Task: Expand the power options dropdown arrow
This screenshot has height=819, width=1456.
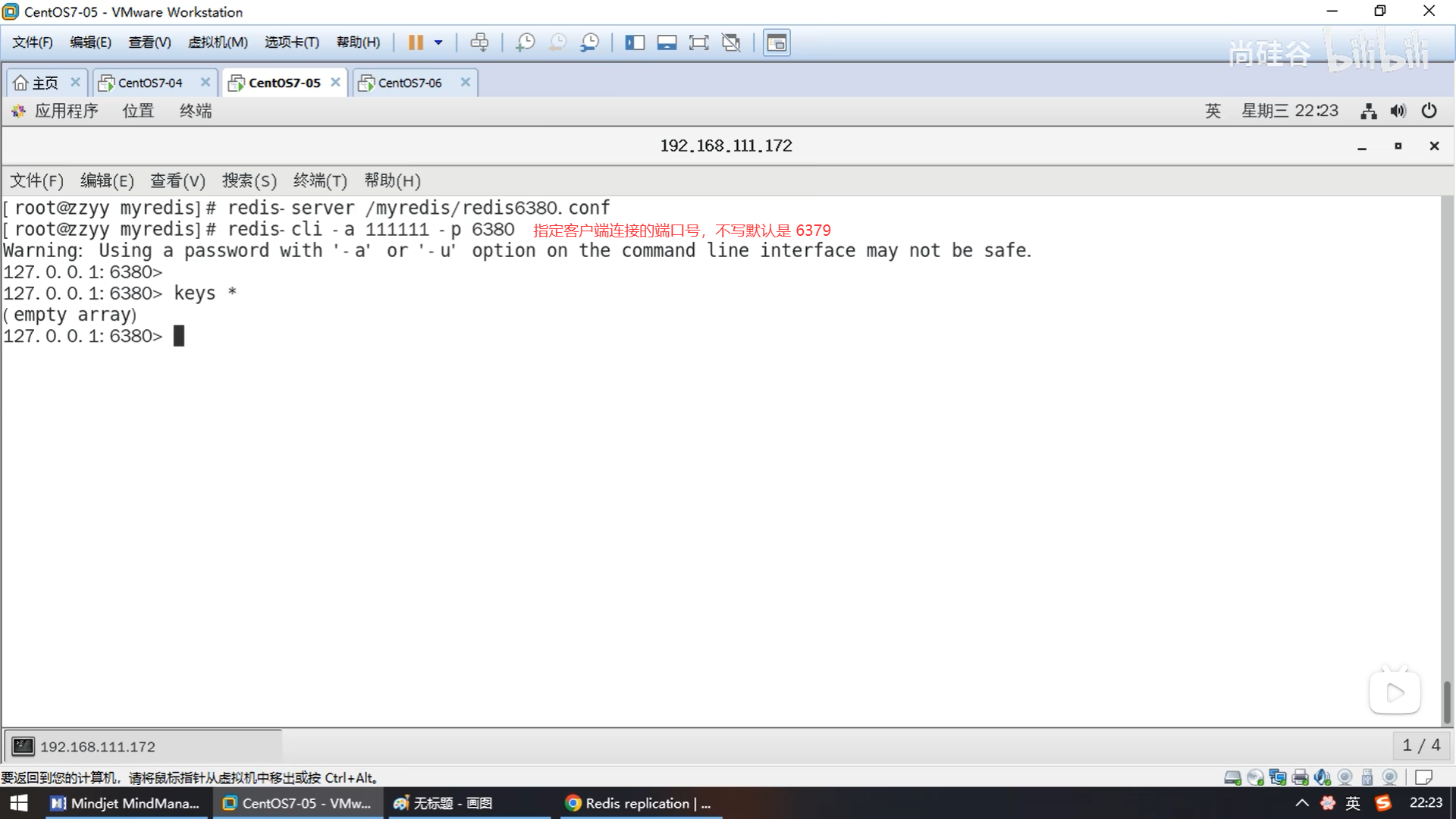Action: [438, 42]
